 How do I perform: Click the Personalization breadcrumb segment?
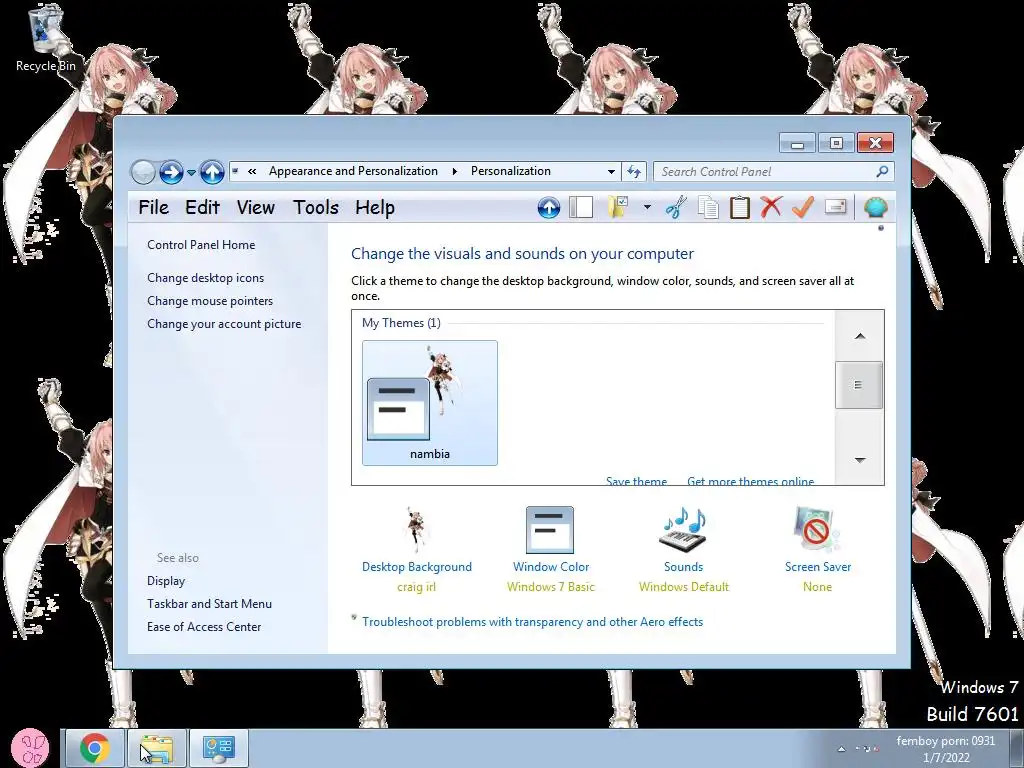(x=511, y=171)
